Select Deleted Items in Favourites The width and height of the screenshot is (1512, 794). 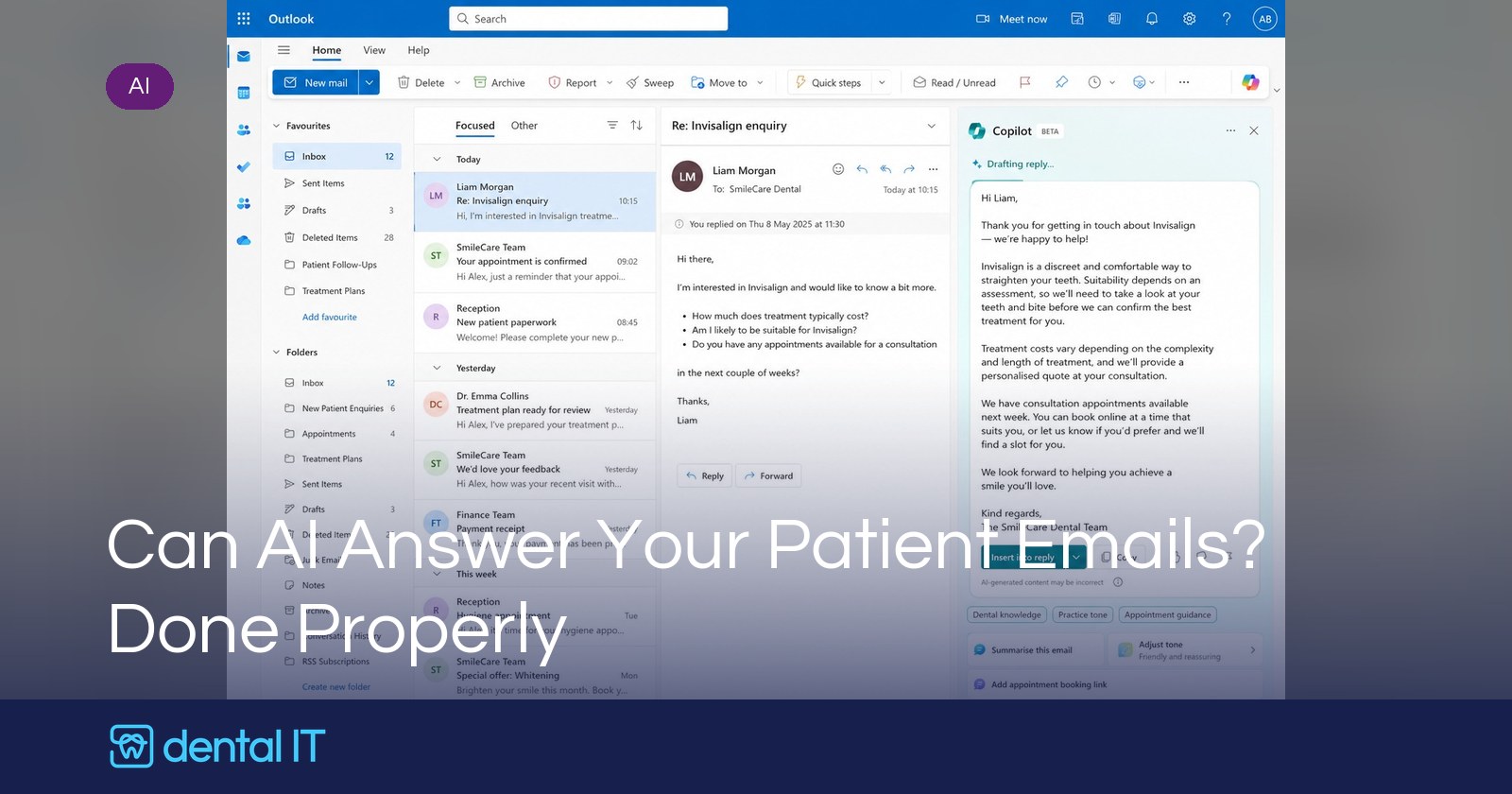tap(338, 238)
